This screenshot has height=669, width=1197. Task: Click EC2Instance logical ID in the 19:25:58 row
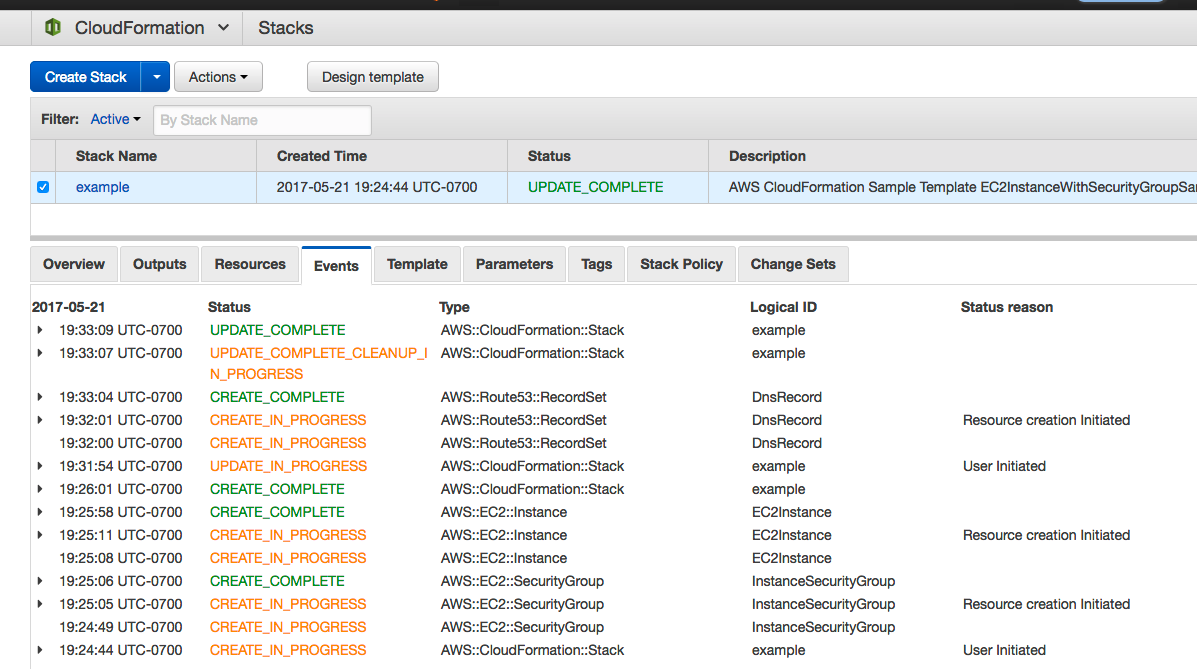(792, 512)
